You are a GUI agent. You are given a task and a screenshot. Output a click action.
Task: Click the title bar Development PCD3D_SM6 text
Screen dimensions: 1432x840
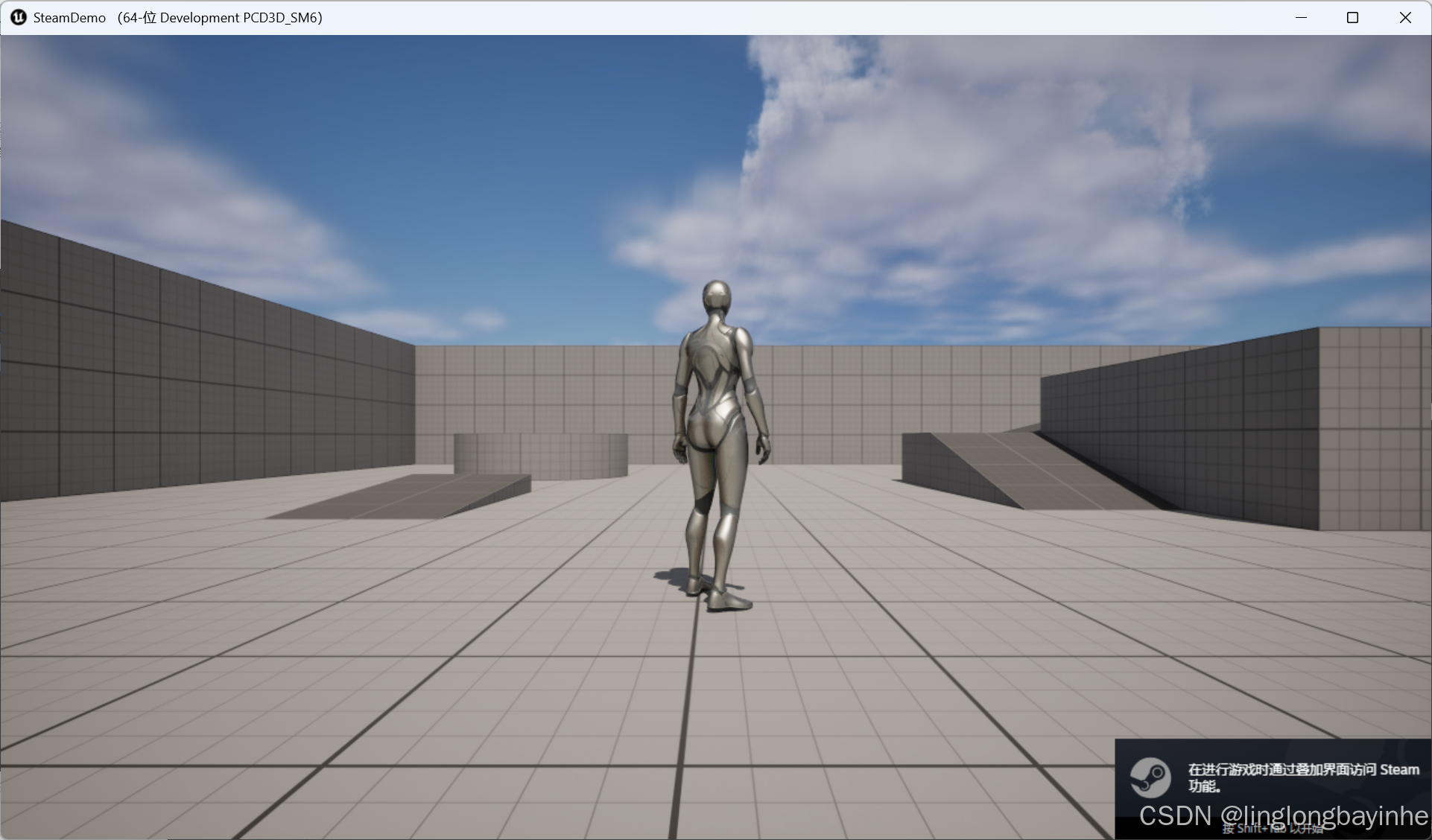(x=240, y=18)
